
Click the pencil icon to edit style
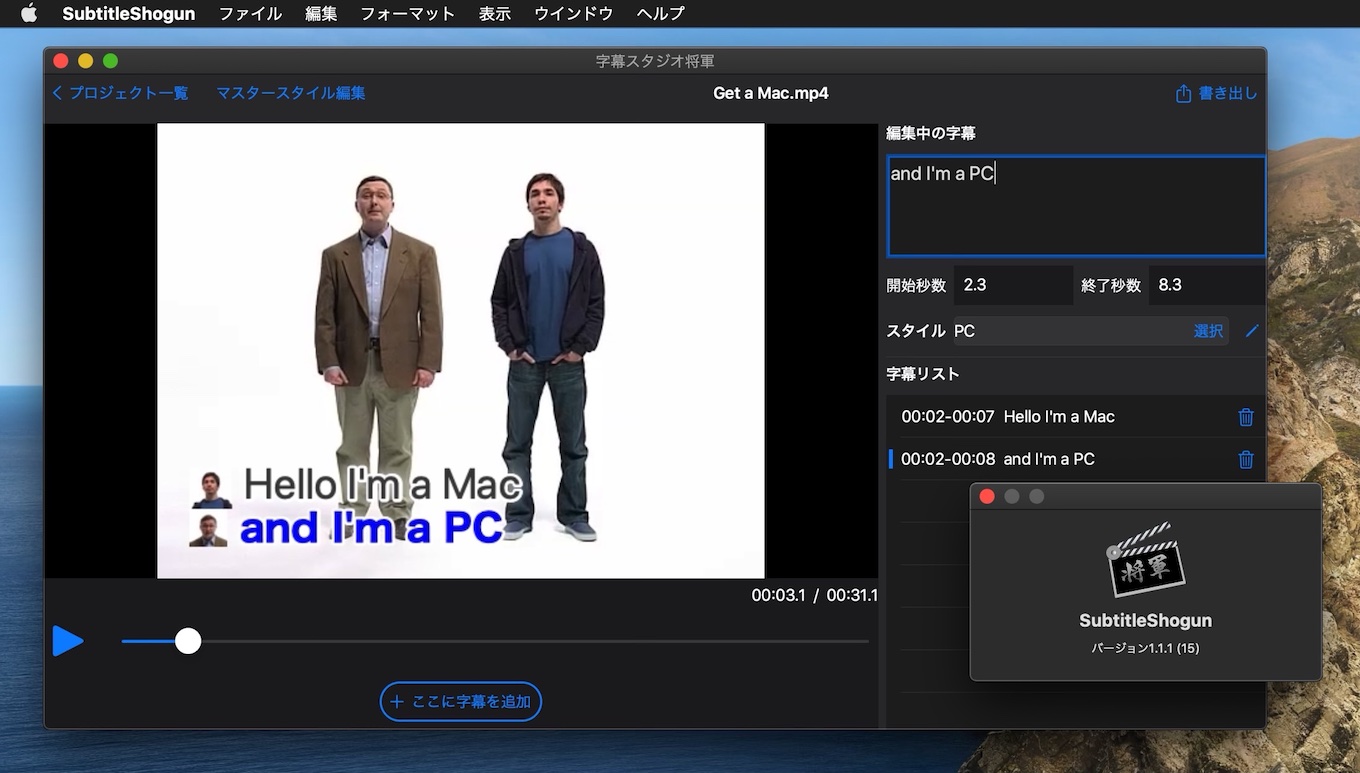(1252, 331)
